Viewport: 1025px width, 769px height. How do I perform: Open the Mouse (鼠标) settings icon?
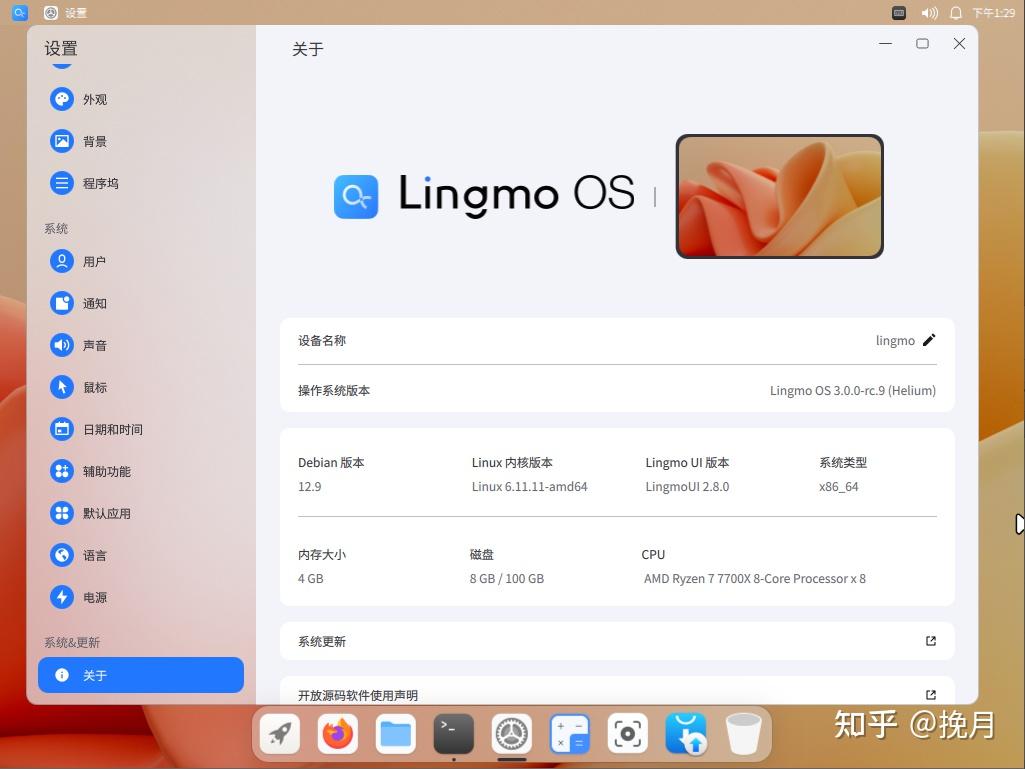click(x=63, y=387)
